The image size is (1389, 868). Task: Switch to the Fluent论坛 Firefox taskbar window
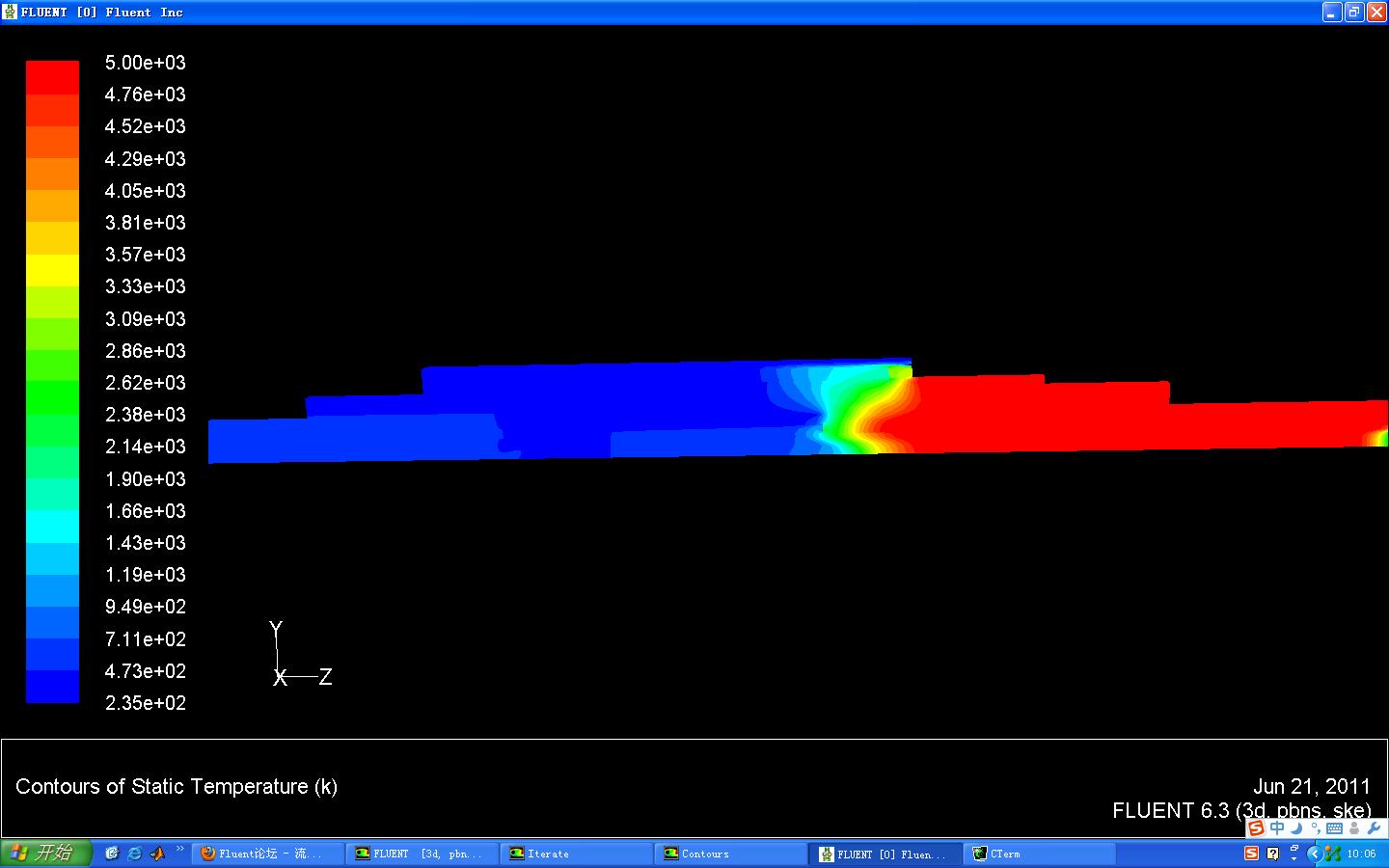click(268, 854)
